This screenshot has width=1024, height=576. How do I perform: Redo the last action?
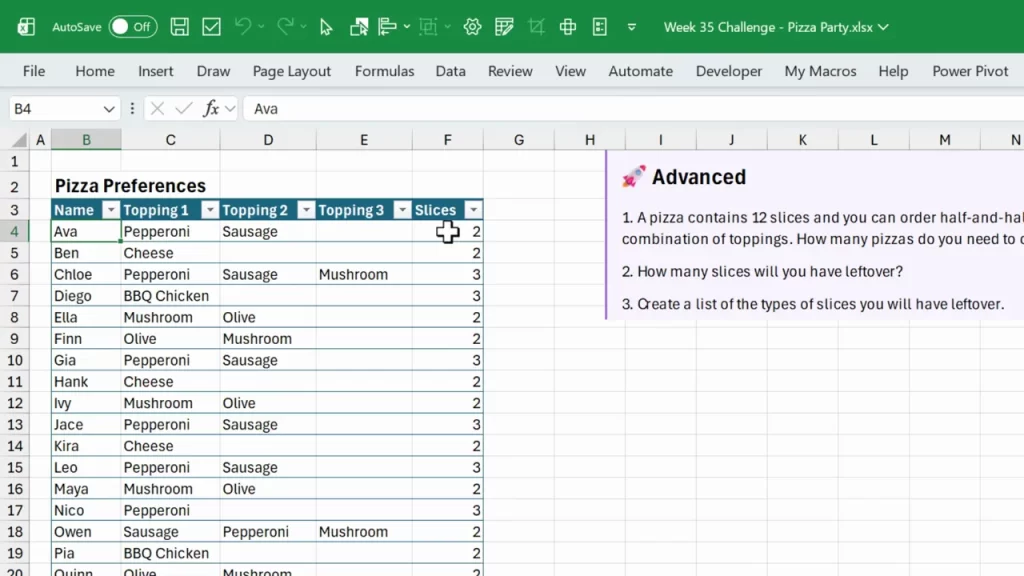click(x=286, y=27)
